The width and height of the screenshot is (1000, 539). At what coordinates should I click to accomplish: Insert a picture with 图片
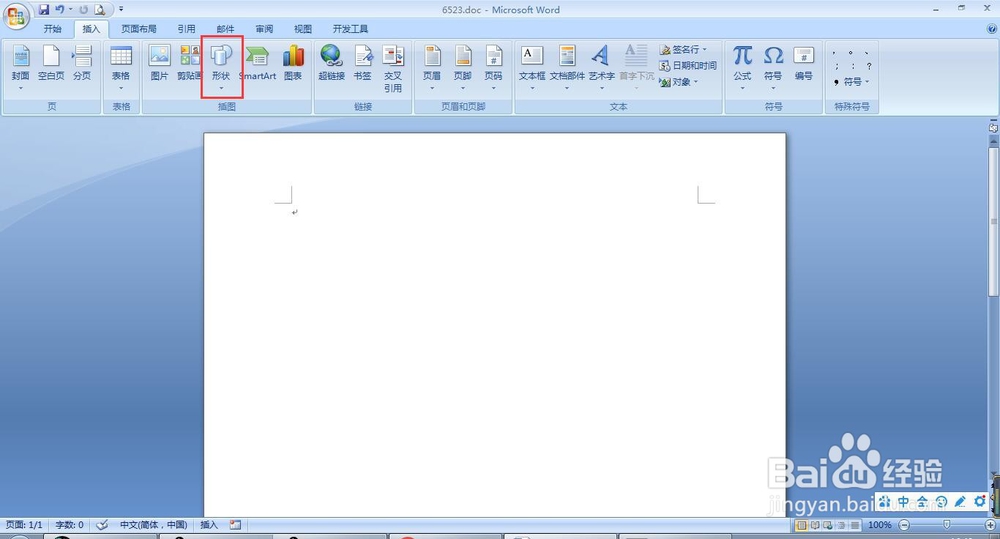pos(159,64)
